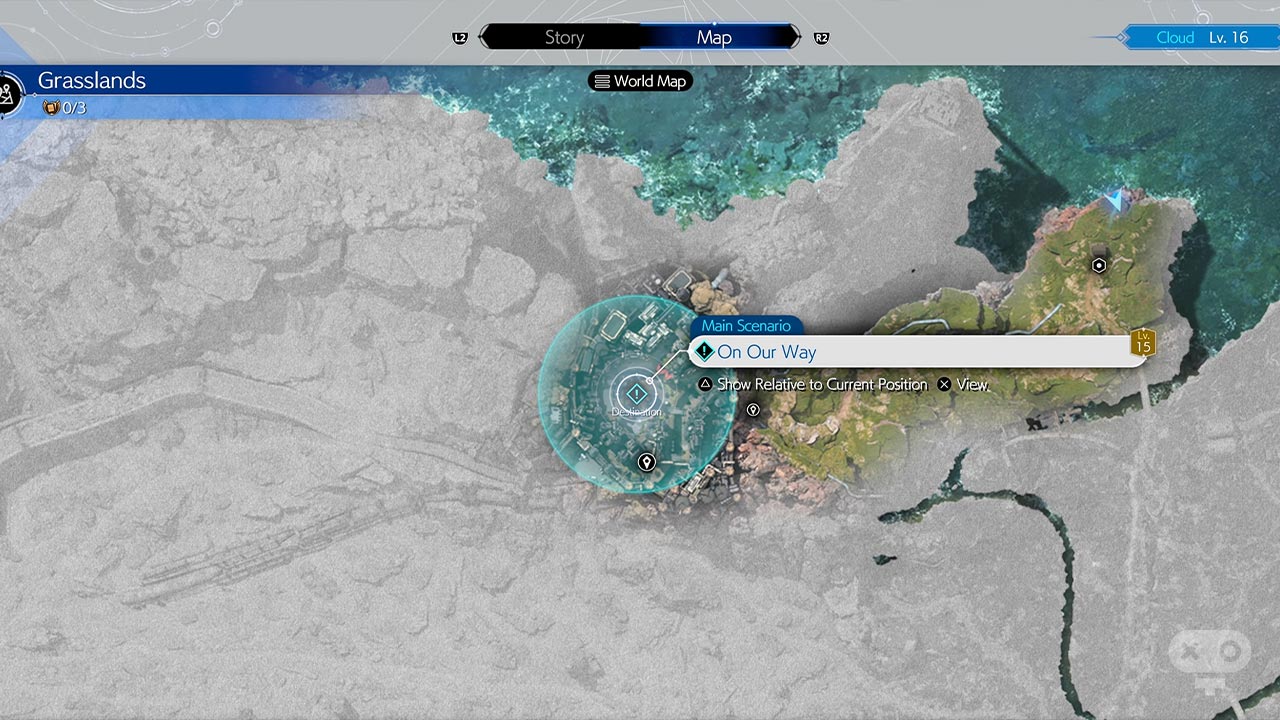
Task: Click the Grasslands region emblem icon
Action: (x=10, y=94)
